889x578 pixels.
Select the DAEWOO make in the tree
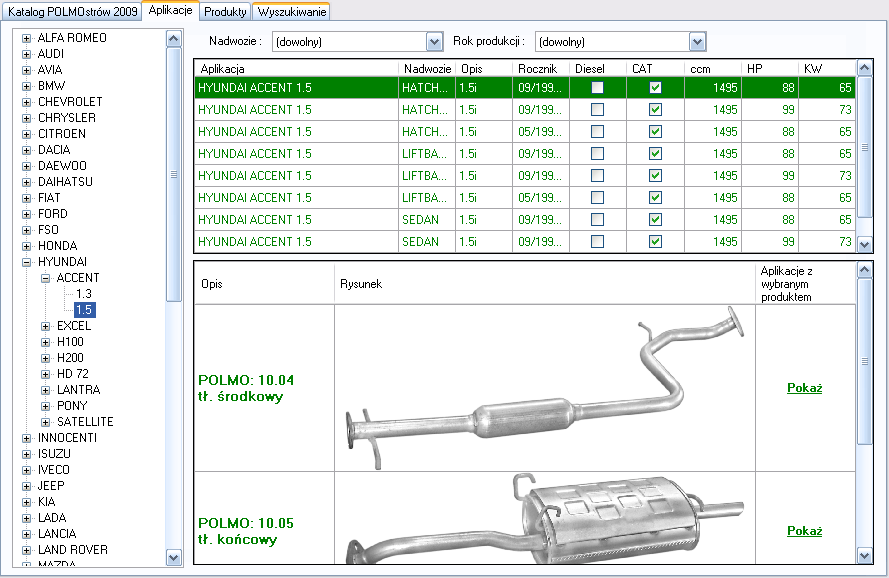(x=62, y=166)
